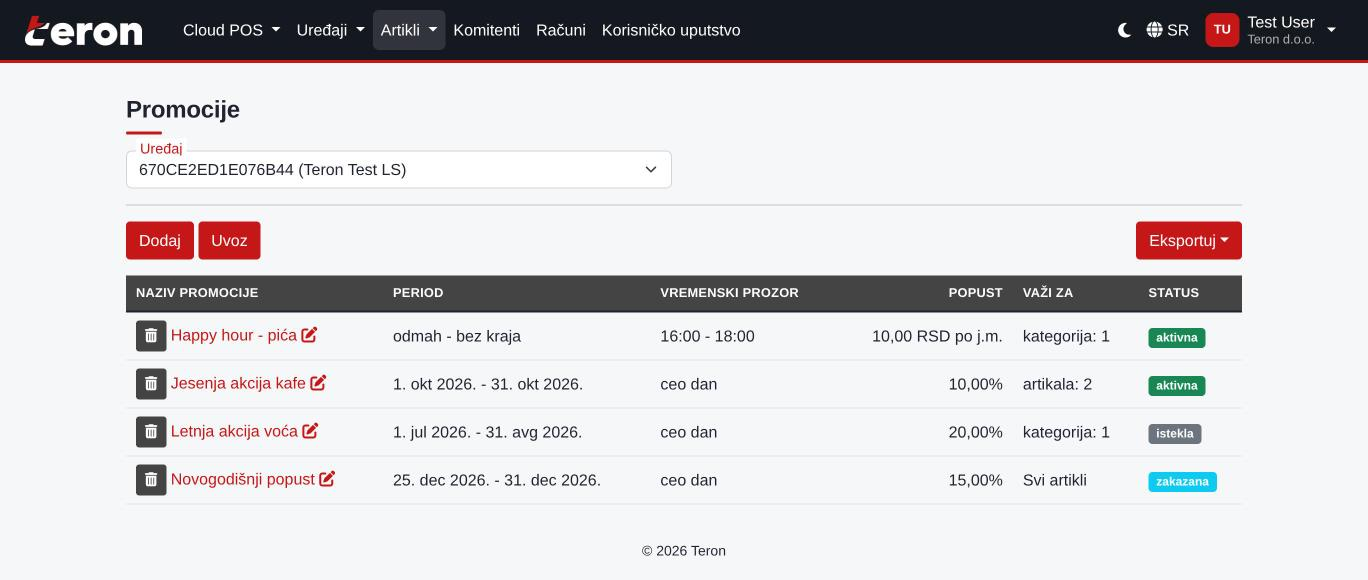Delete the Novogodišnji popust promotion
This screenshot has width=1368, height=580.
[x=151, y=480]
